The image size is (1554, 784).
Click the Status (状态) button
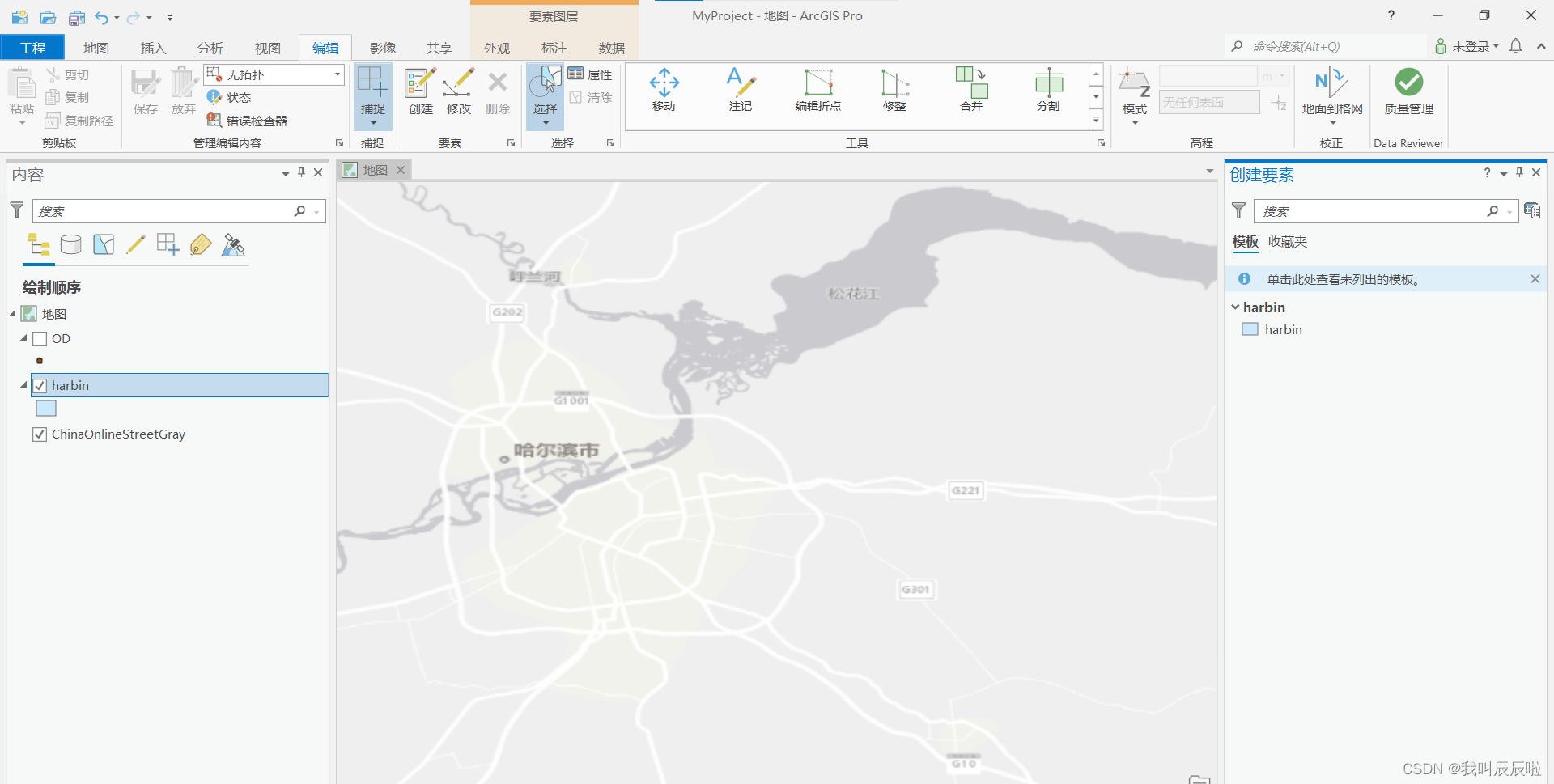coord(229,97)
